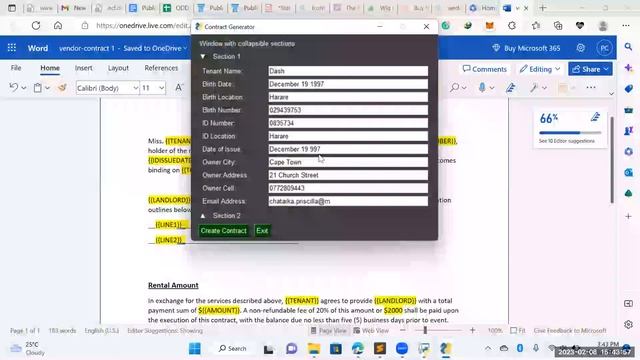Click the Word document vertical scrollbar
Screen dimensions: 640x360
(x=612, y=160)
